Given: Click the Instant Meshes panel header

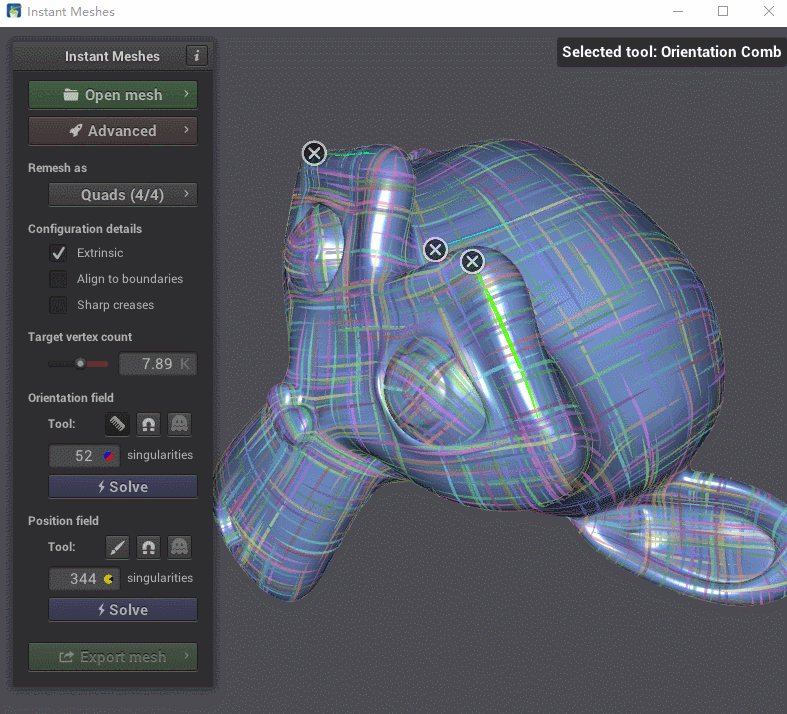Looking at the screenshot, I should pos(112,56).
